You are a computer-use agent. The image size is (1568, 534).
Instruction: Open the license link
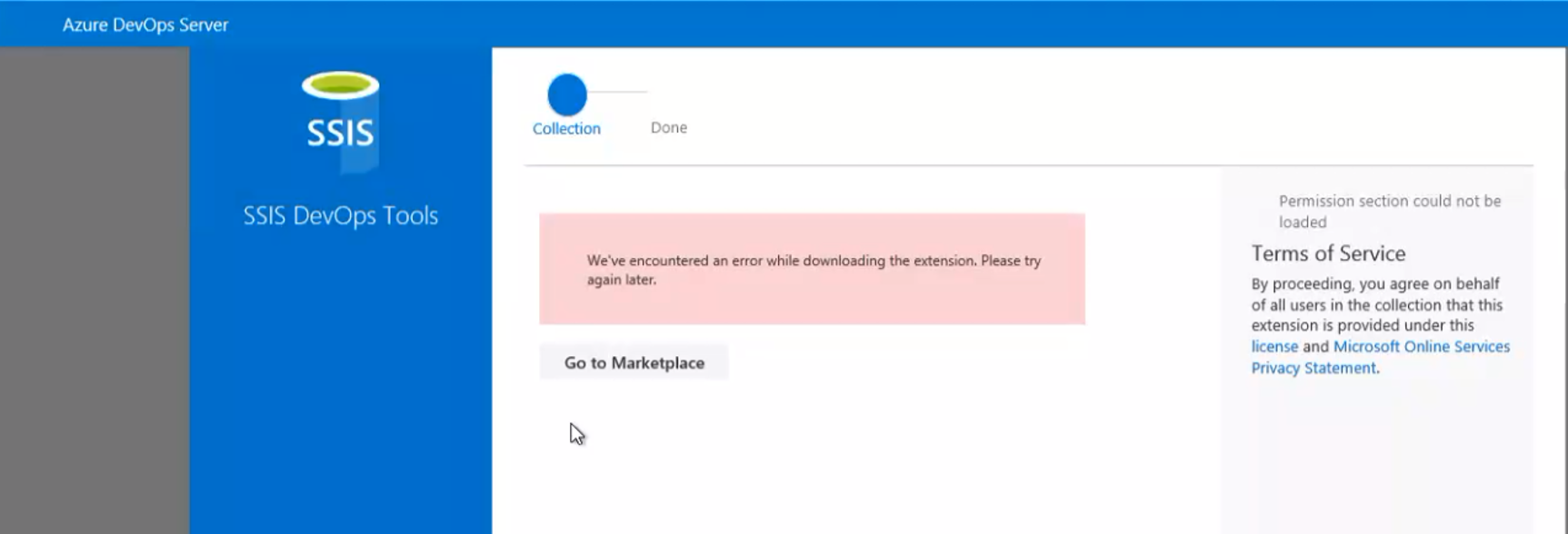[x=1273, y=346]
